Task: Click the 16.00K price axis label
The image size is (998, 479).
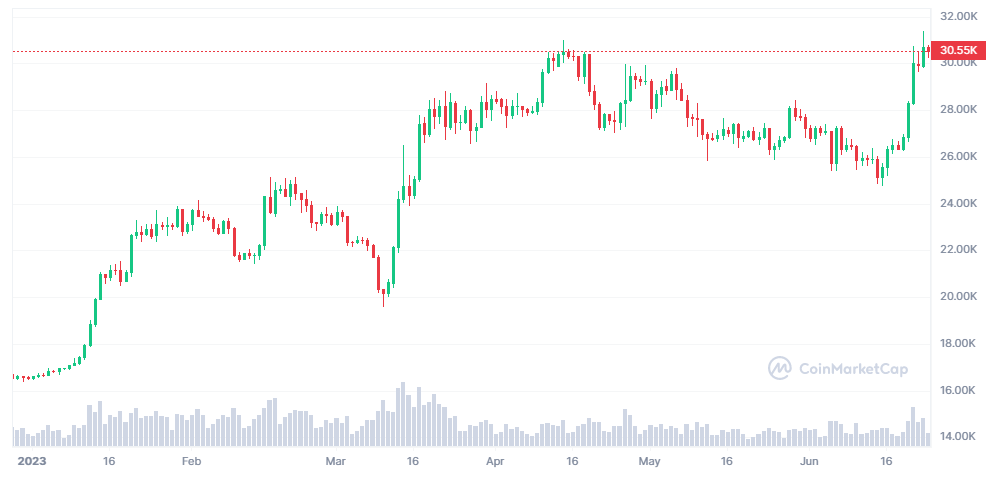Action: [x=958, y=390]
